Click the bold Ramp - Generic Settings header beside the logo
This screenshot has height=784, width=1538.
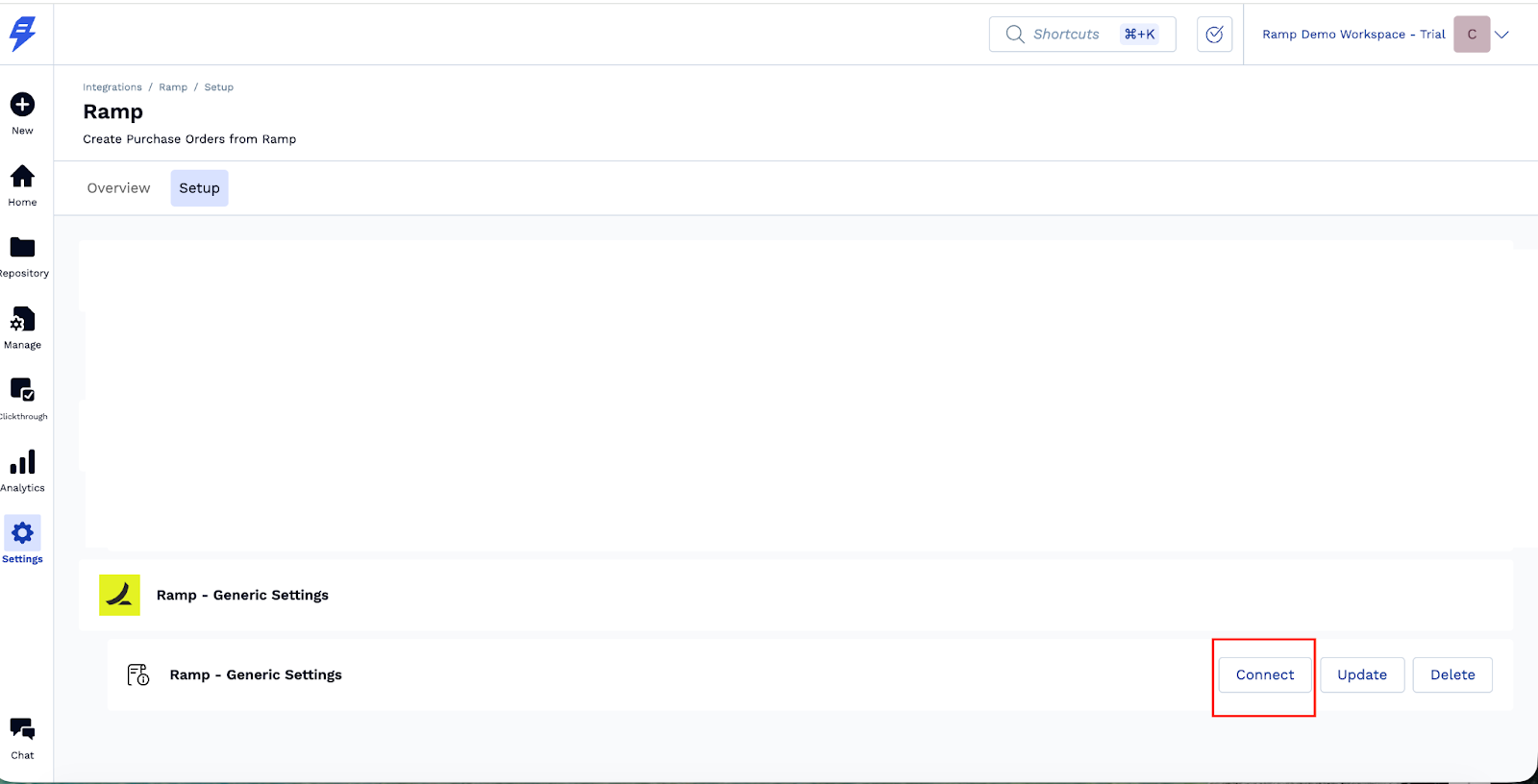[242, 596]
